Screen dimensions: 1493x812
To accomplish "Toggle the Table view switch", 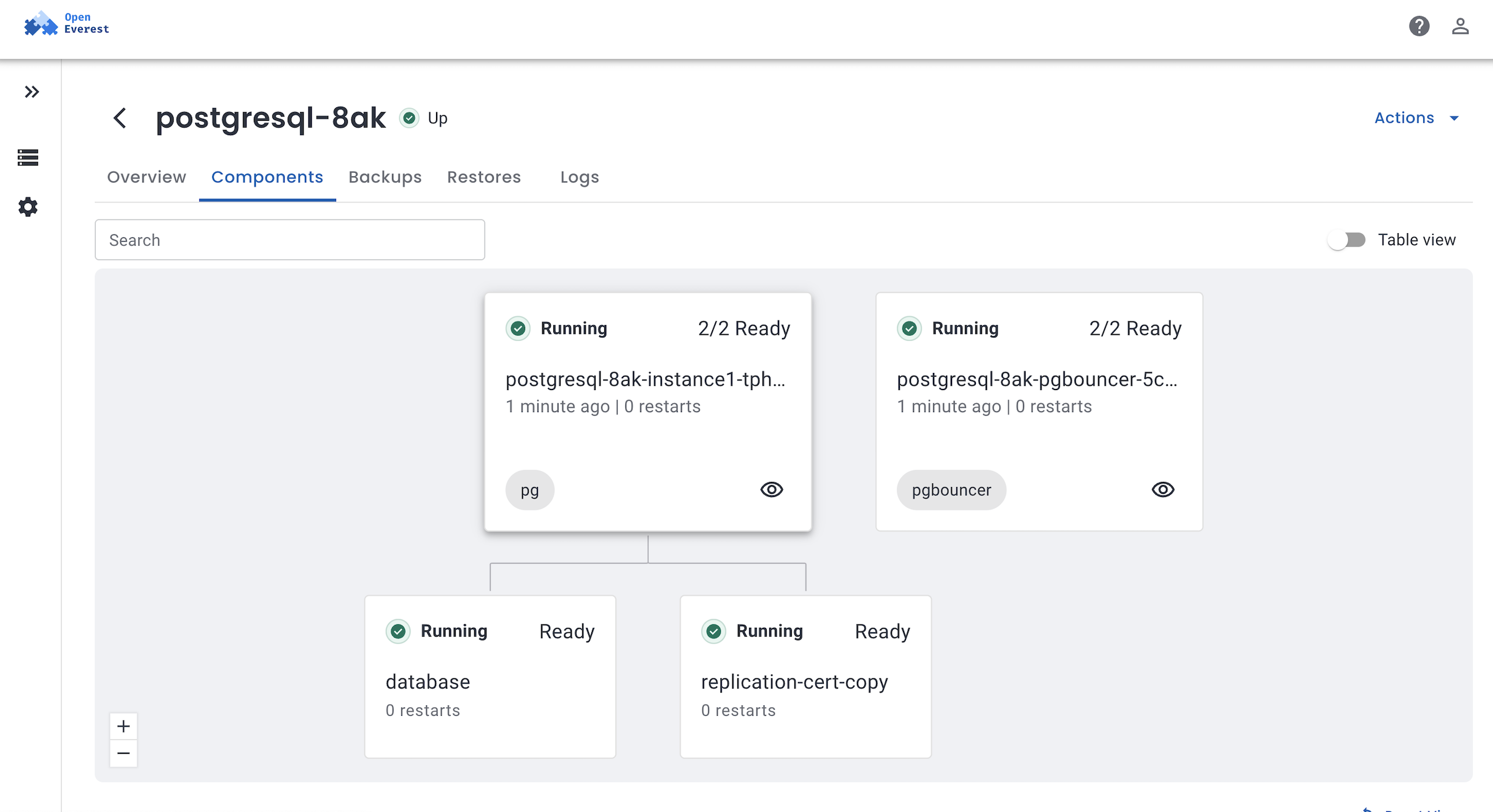I will pyautogui.click(x=1346, y=240).
